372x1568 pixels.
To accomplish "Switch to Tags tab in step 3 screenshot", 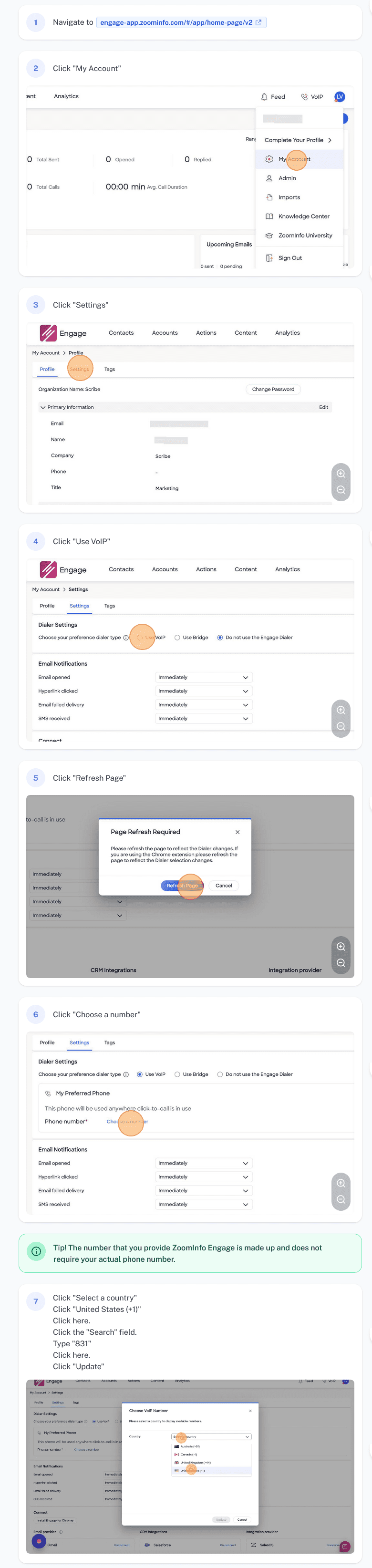I will pyautogui.click(x=110, y=370).
